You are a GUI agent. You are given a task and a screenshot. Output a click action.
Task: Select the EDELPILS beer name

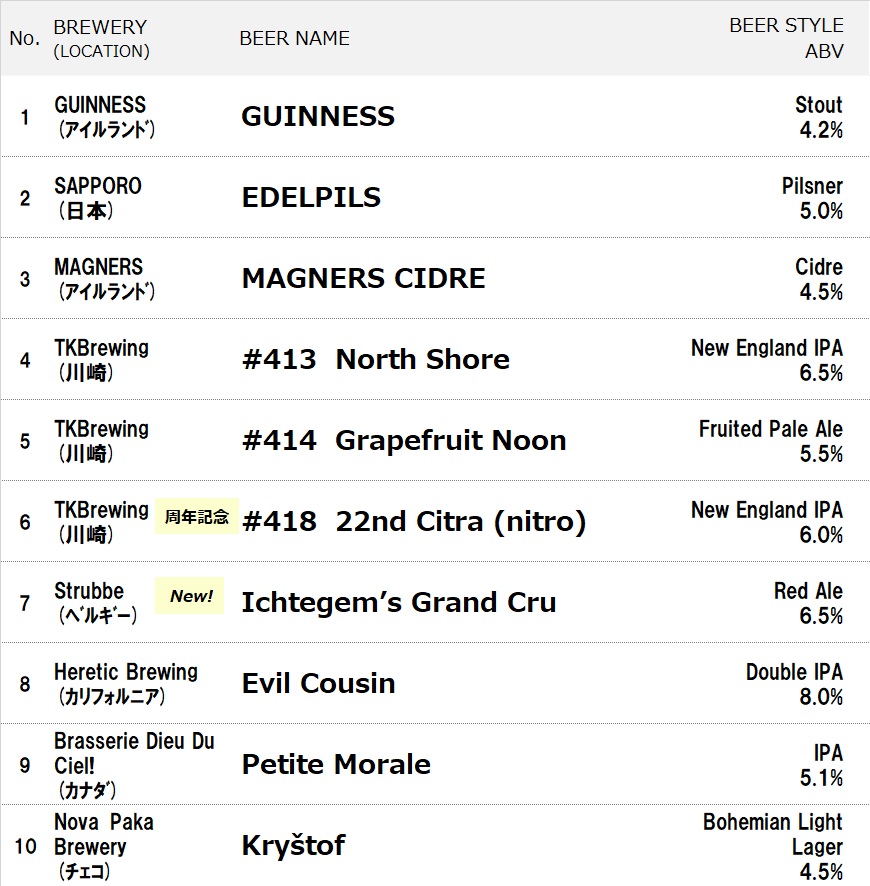(311, 198)
